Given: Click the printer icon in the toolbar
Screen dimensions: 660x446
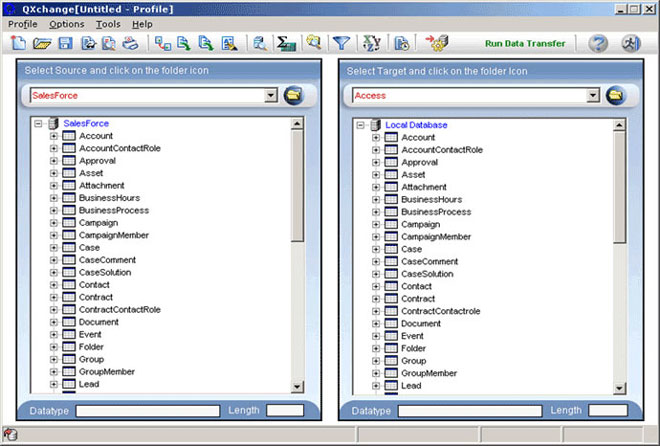Looking at the screenshot, I should click(130, 43).
